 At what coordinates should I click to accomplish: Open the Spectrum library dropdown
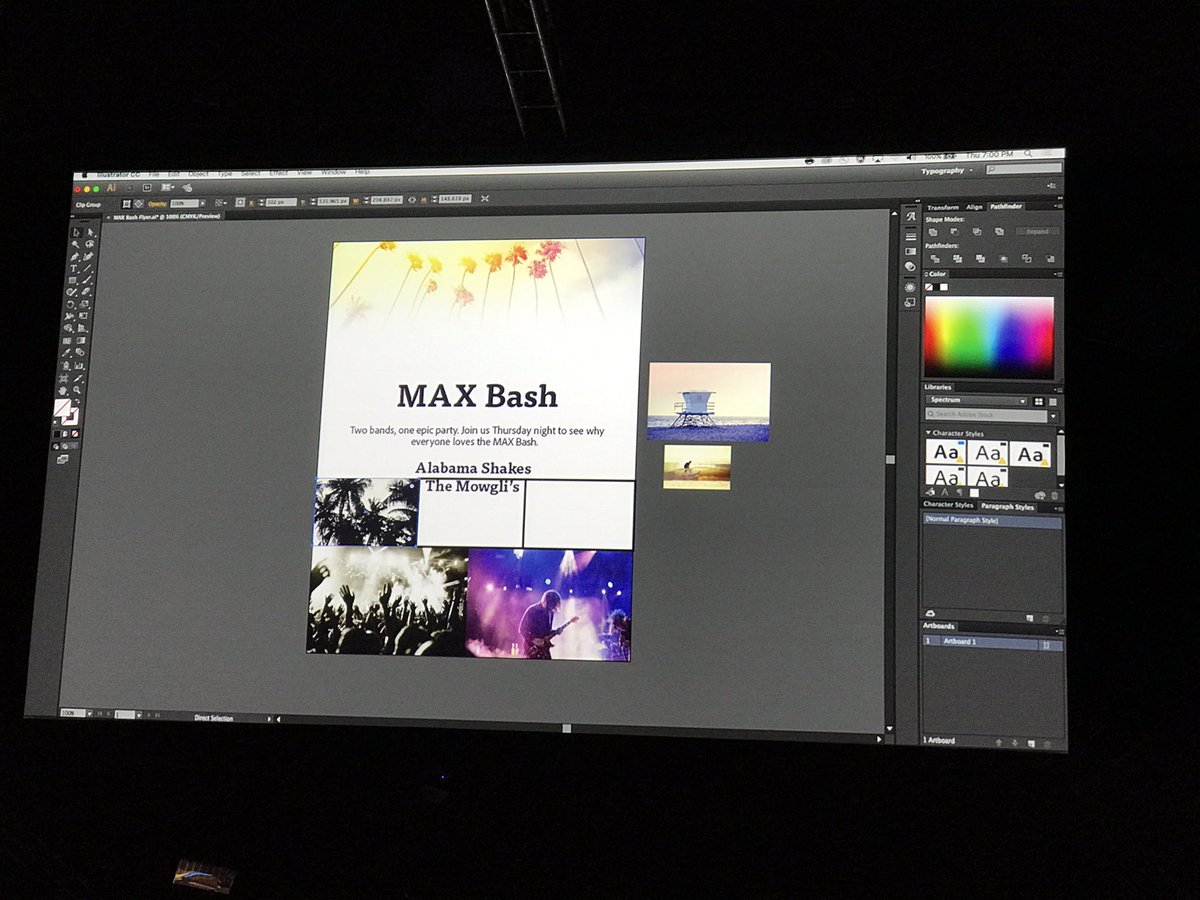pyautogui.click(x=977, y=401)
